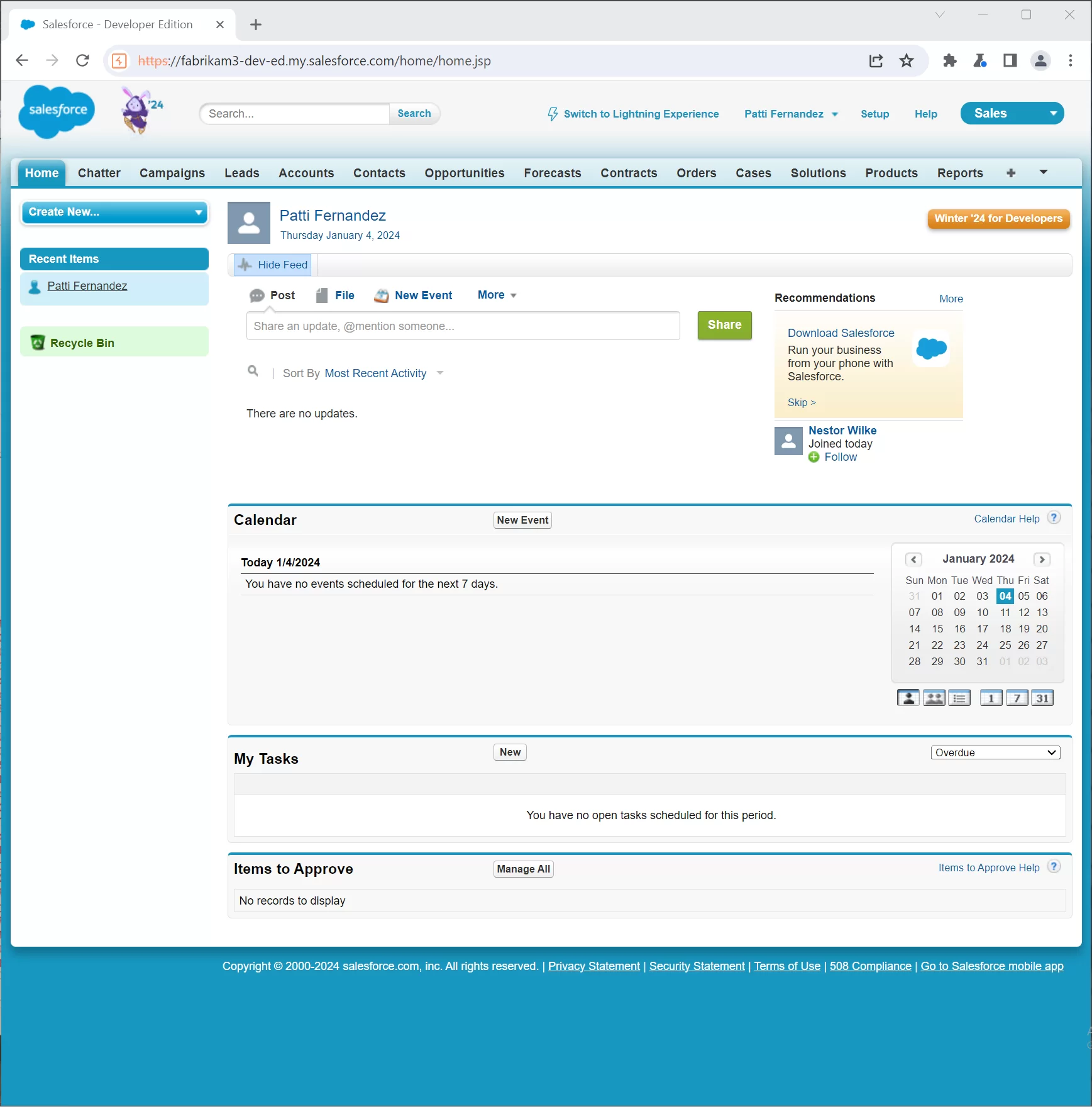The height and width of the screenshot is (1107, 1092).
Task: Open the Most Recent Activity sort dropdown
Action: pyautogui.click(x=376, y=373)
